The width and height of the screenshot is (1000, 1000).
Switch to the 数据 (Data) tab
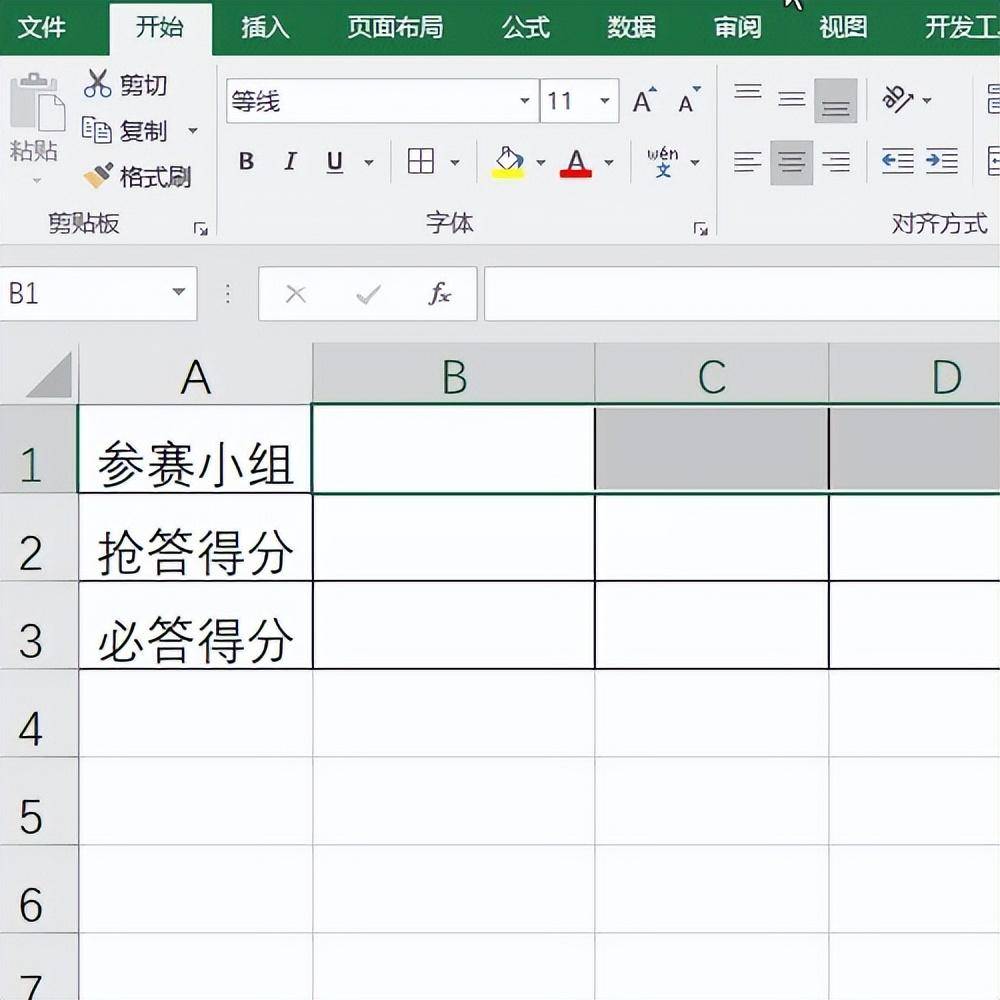[x=631, y=27]
